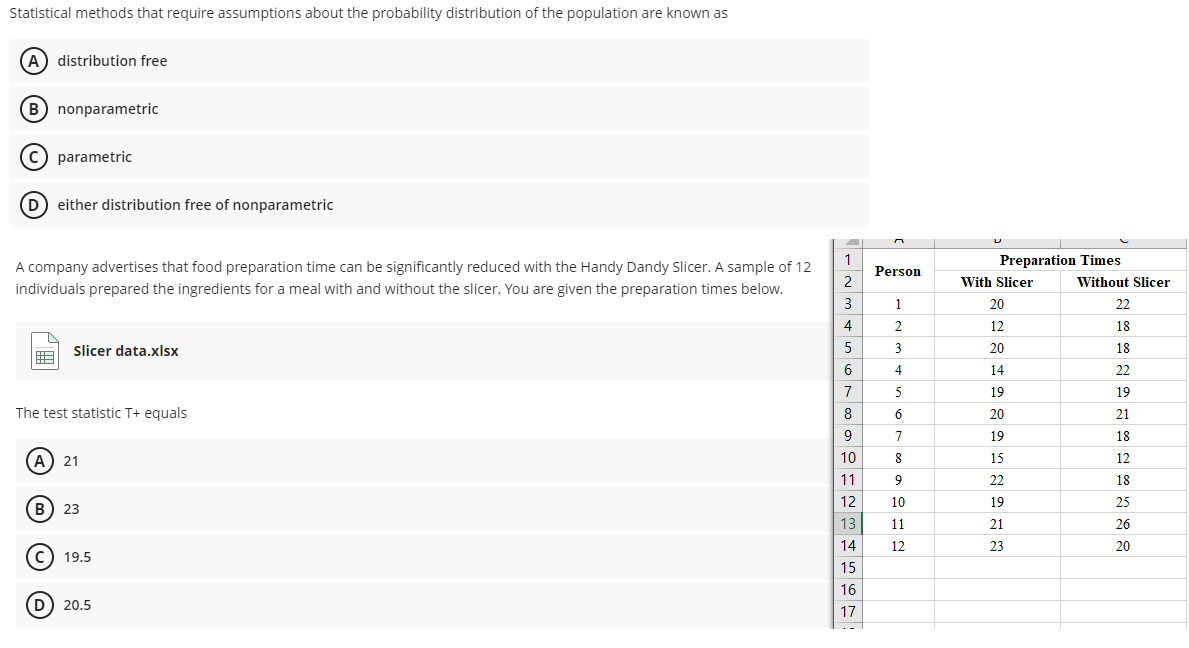Open the Slicer data.xlsx file link
This screenshot has width=1189, height=648.
coord(124,351)
